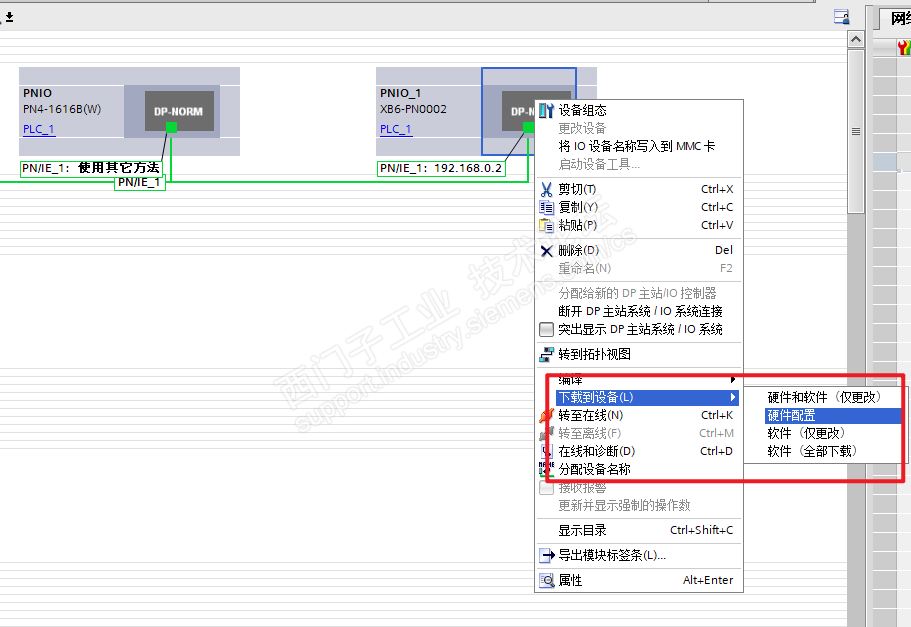Select 分配设备名称 menu entry

tap(594, 470)
